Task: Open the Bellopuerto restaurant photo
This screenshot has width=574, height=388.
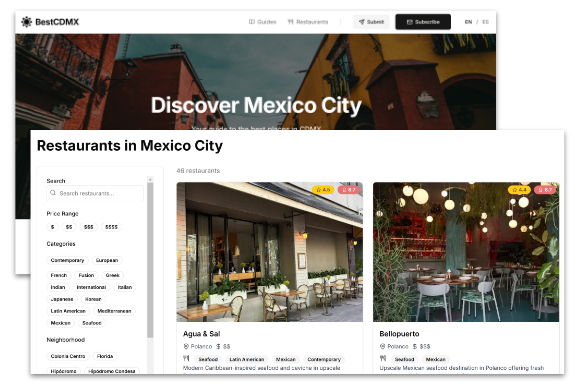Action: pos(466,252)
